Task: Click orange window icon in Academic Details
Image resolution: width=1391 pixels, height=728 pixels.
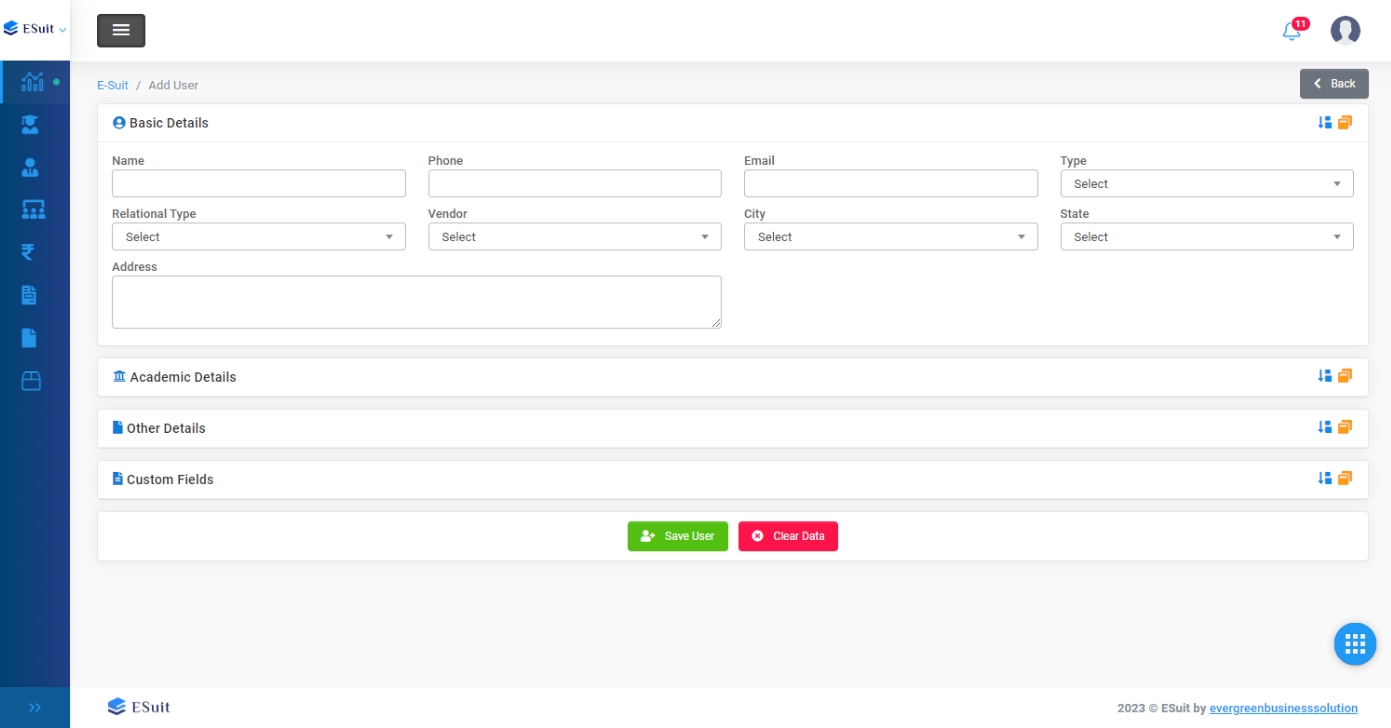Action: (x=1345, y=376)
